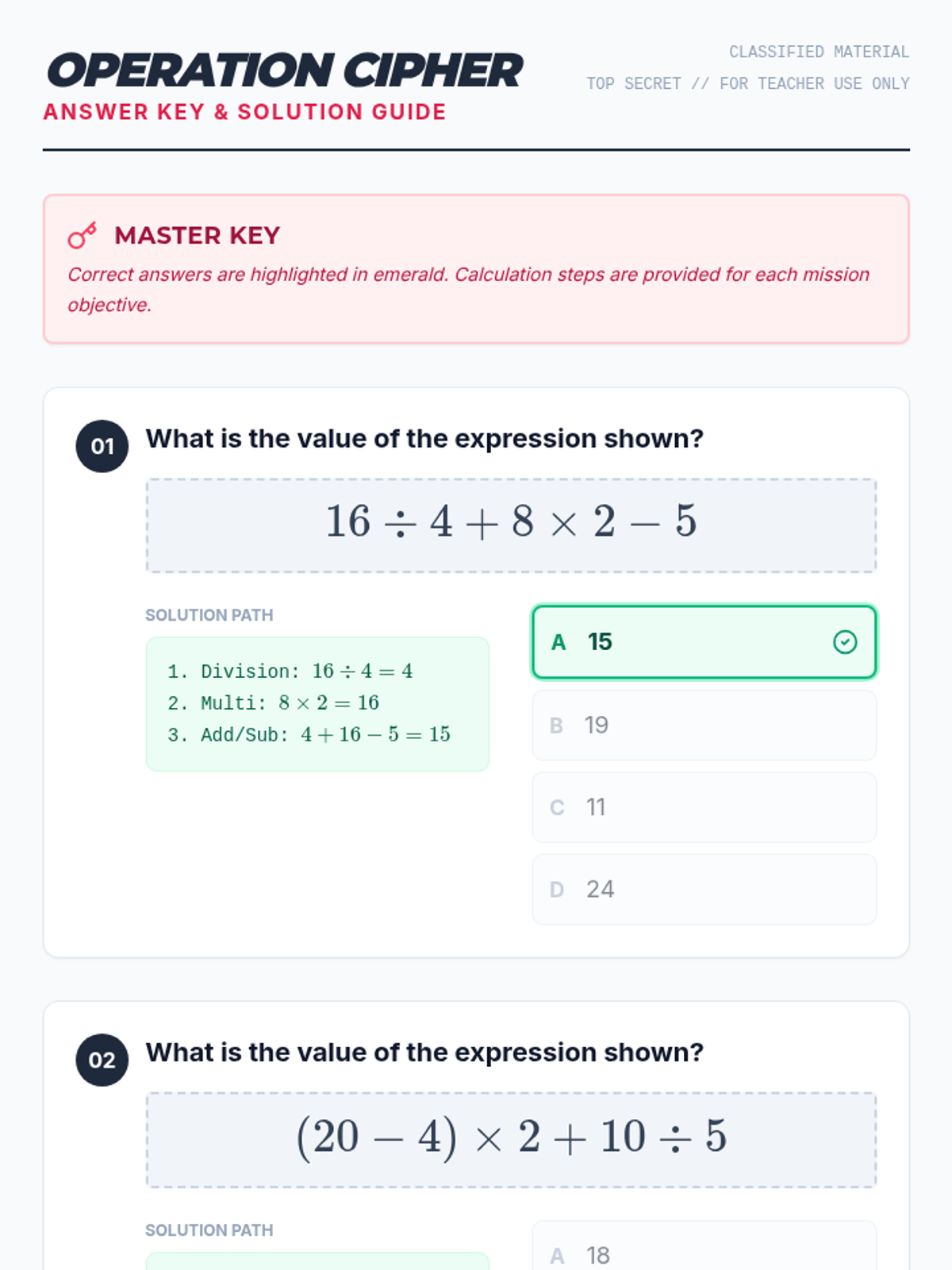Click the Operation Cipher title
Screen dimensions: 952x1270
click(284, 71)
